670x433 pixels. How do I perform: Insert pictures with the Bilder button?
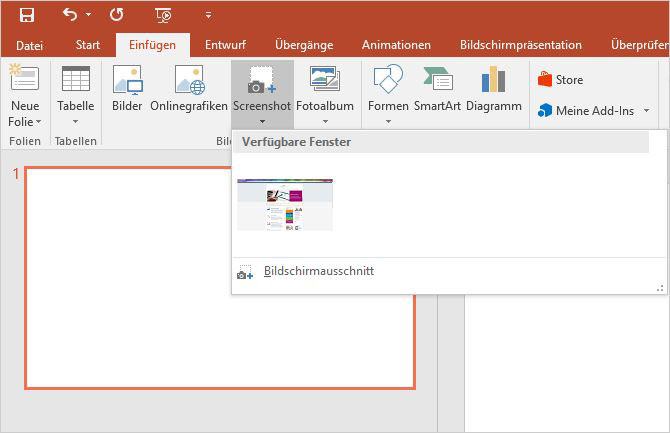[x=127, y=88]
